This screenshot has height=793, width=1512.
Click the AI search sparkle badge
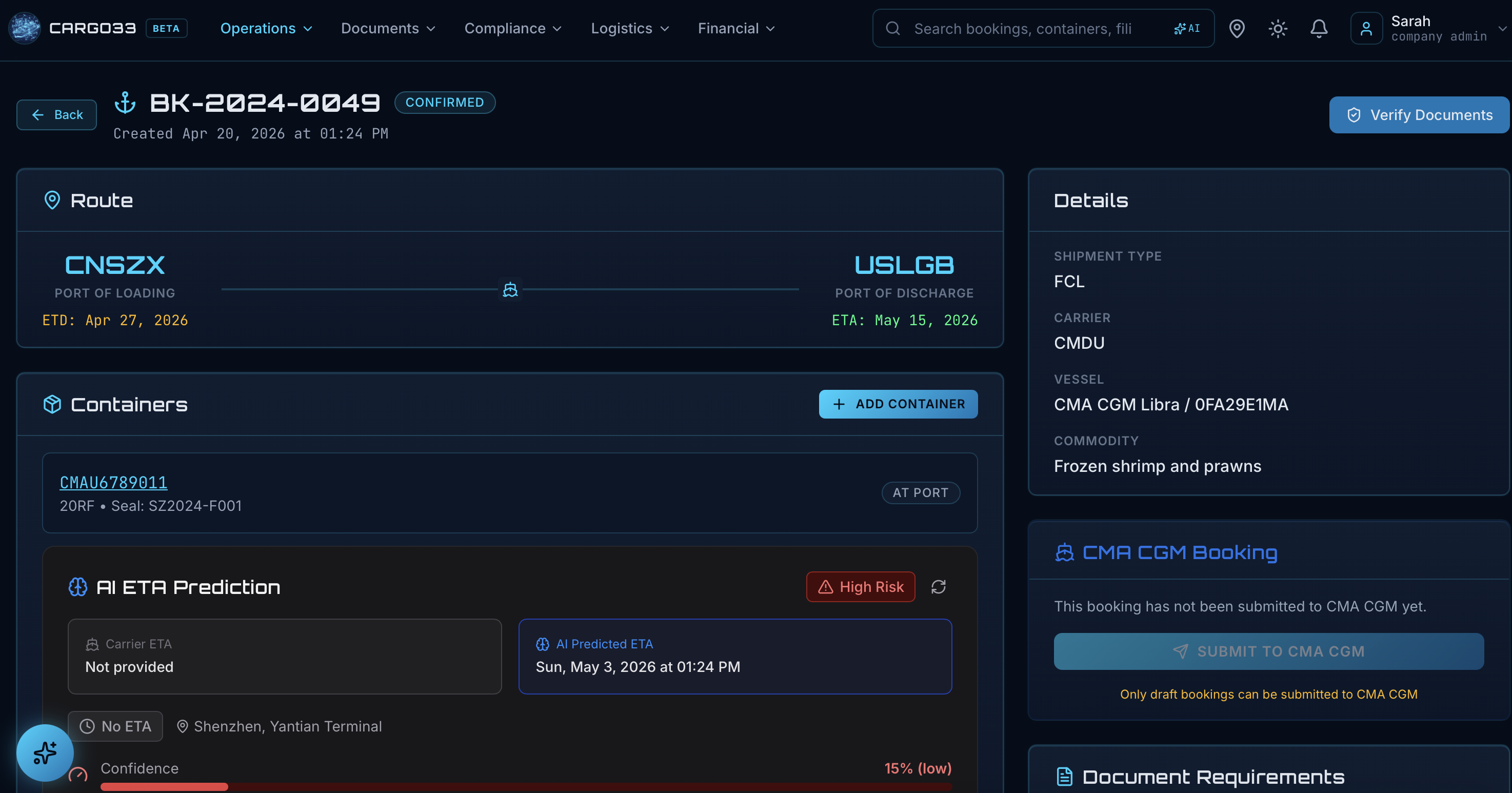[x=1186, y=28]
